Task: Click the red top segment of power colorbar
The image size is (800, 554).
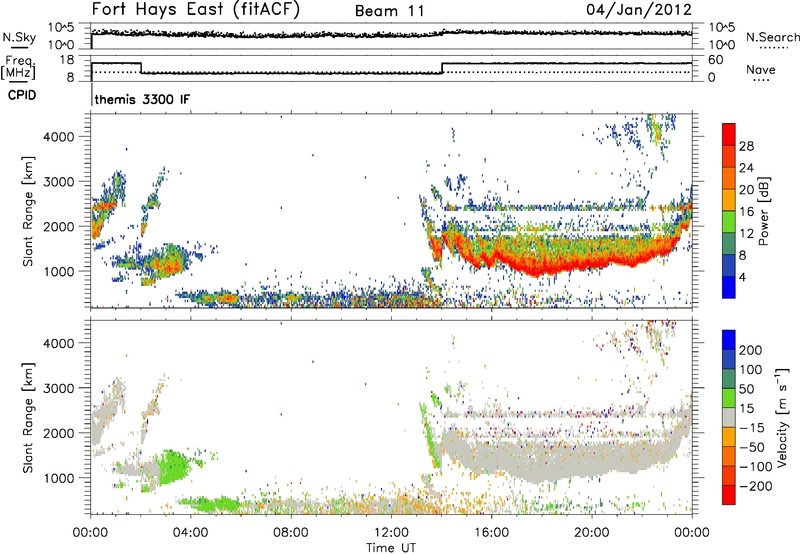Action: 729,135
